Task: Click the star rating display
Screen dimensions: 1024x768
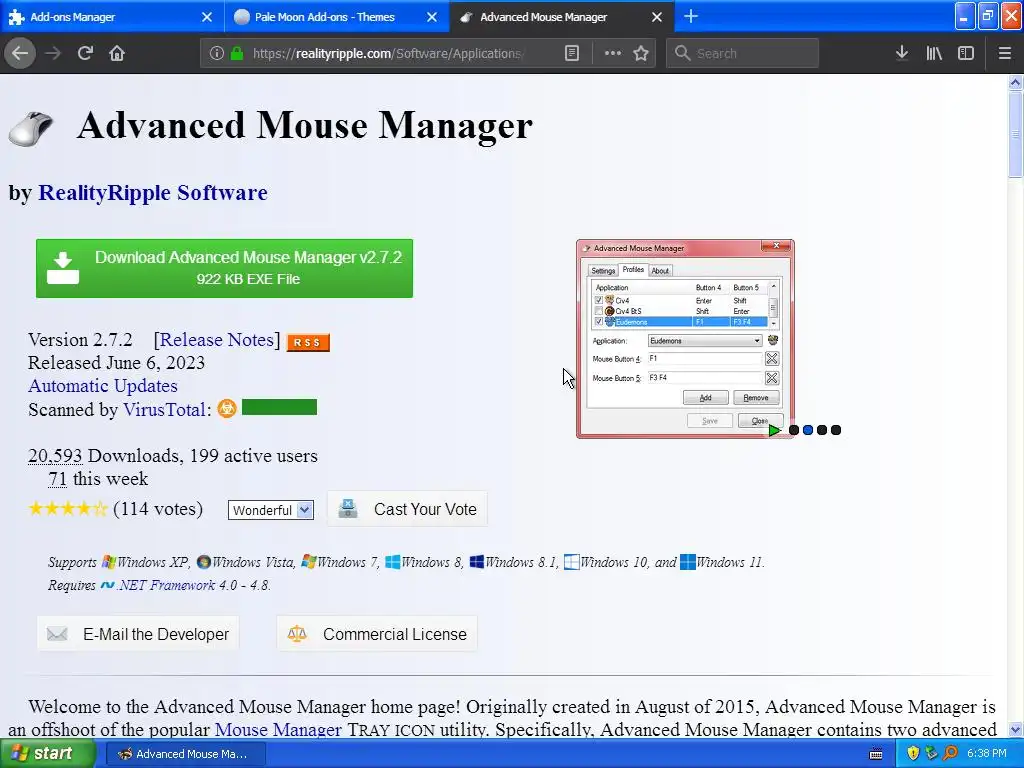Action: pos(68,509)
